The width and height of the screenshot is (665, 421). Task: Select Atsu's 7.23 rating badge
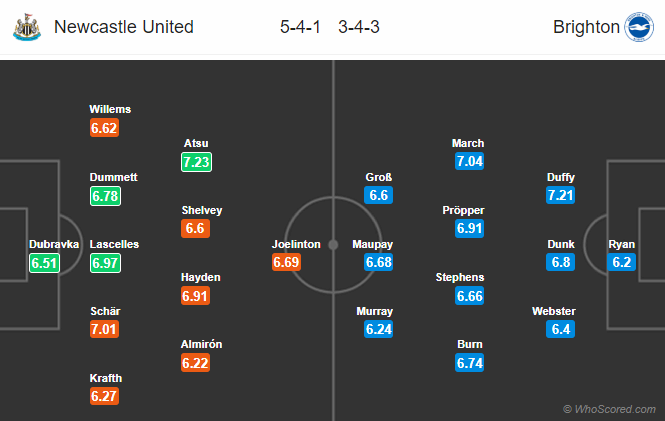pos(196,162)
